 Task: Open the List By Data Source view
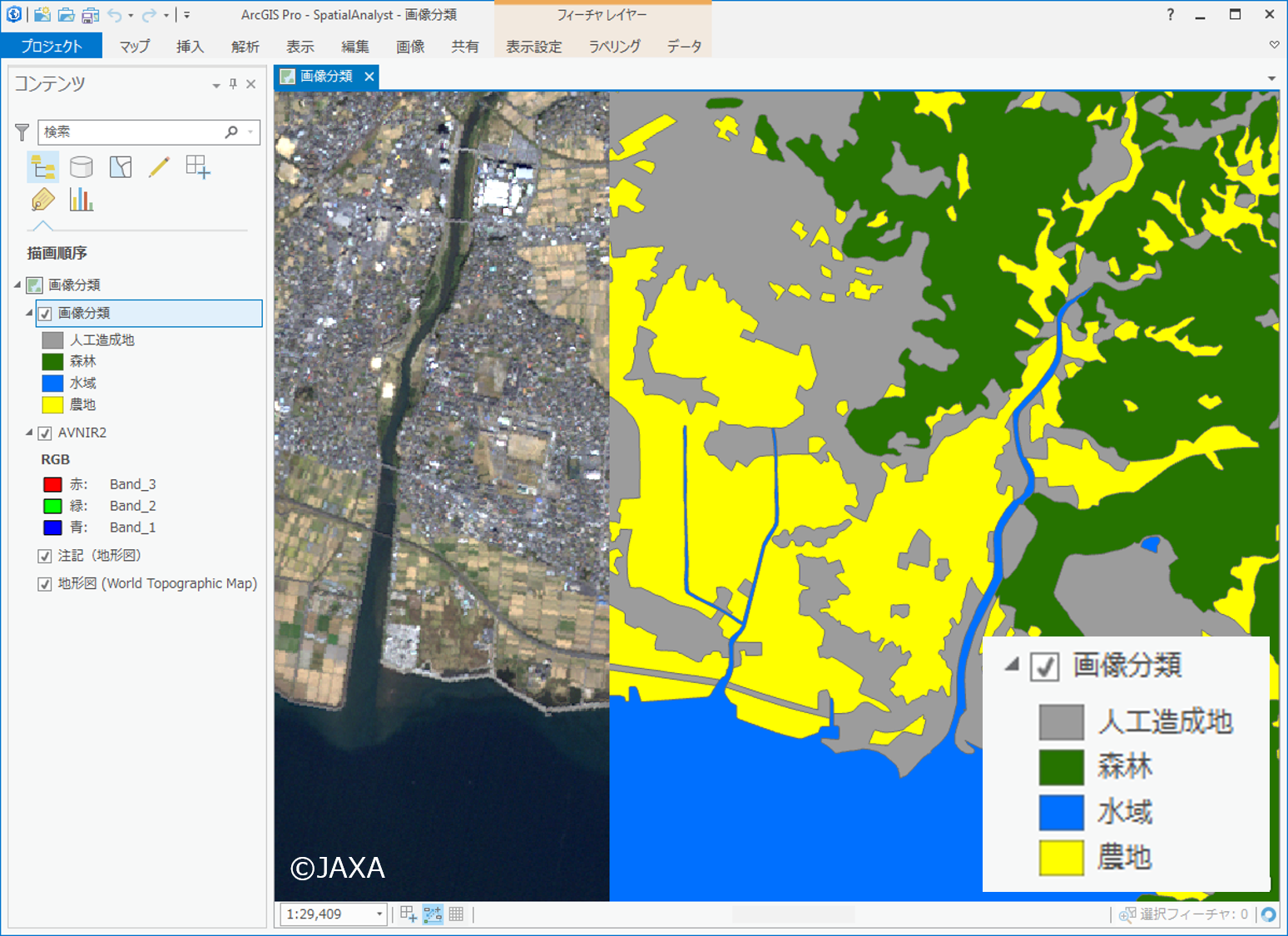(82, 166)
